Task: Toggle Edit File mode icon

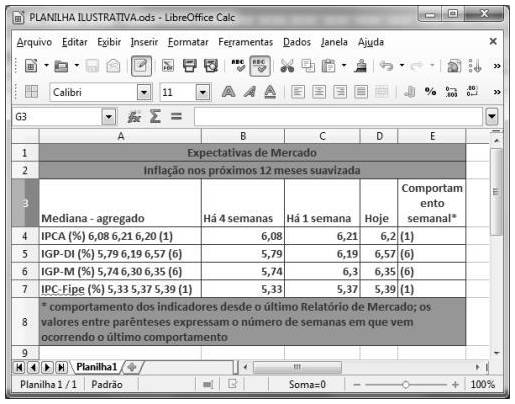Action: (141, 66)
